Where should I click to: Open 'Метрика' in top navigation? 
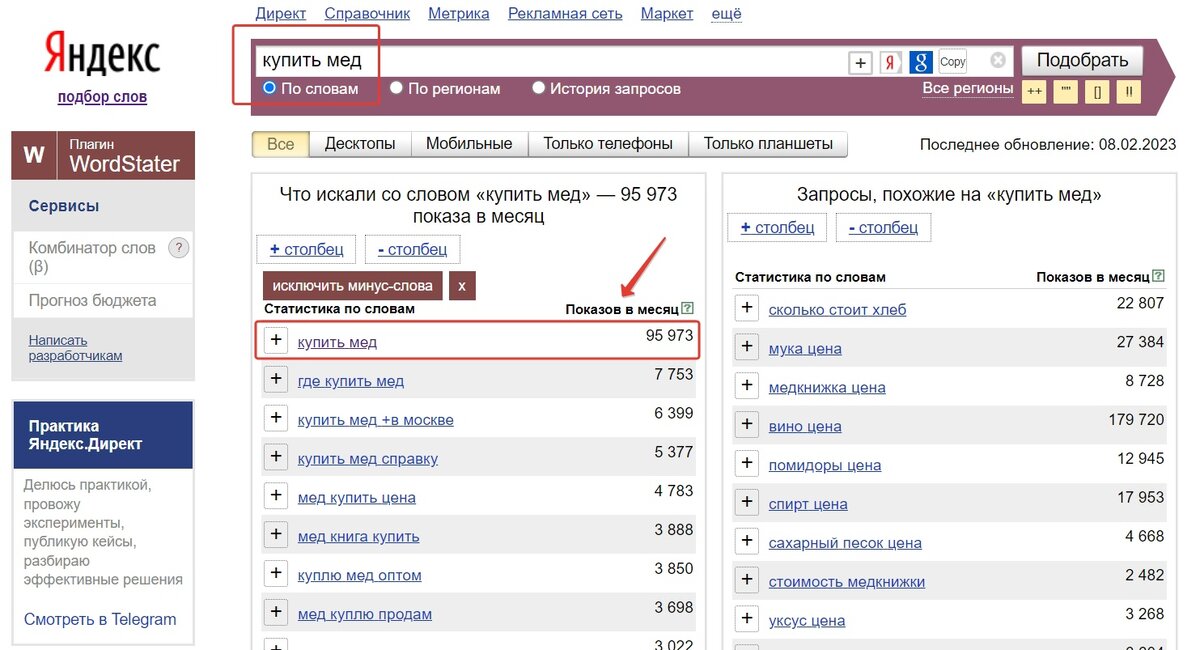tap(459, 13)
